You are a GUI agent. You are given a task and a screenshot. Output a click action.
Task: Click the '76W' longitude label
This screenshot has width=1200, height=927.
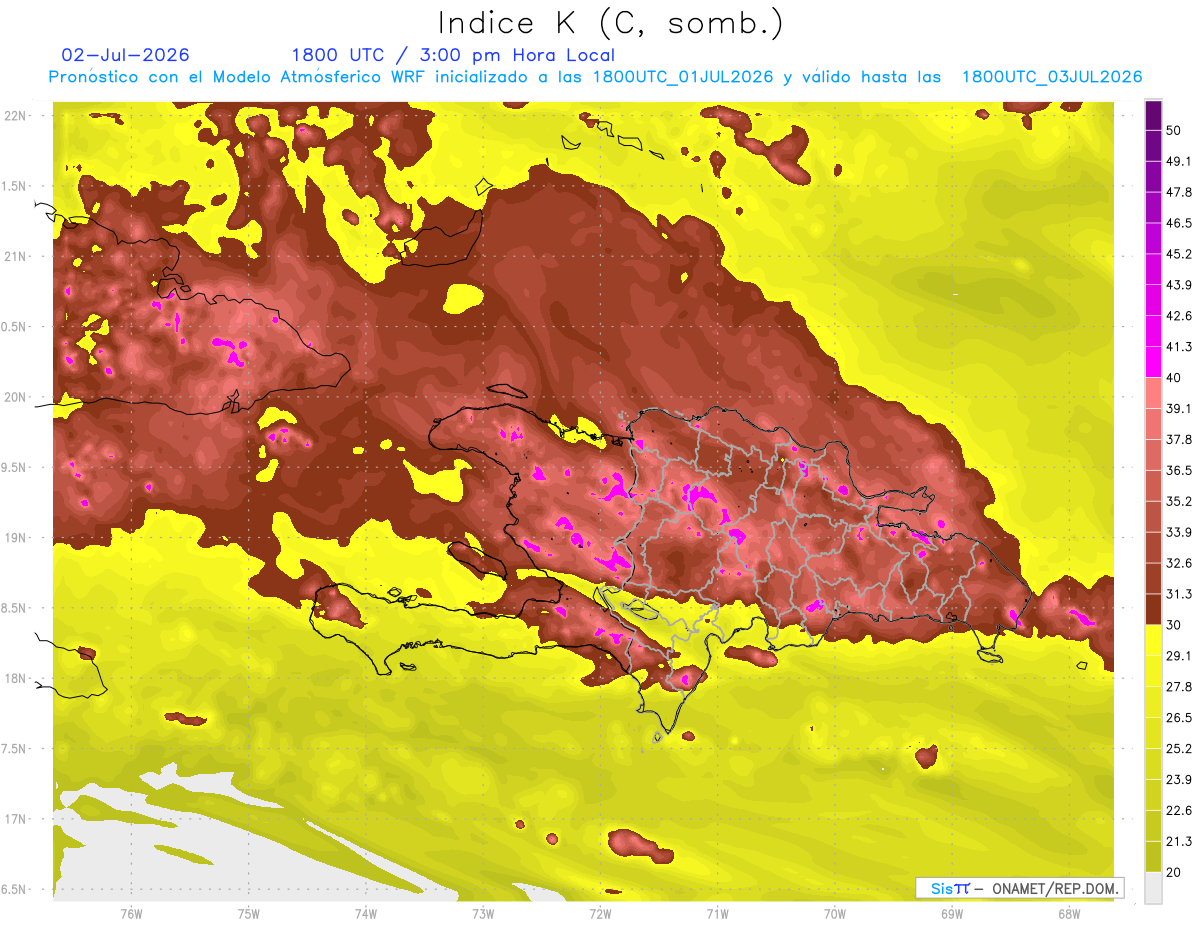click(x=131, y=914)
